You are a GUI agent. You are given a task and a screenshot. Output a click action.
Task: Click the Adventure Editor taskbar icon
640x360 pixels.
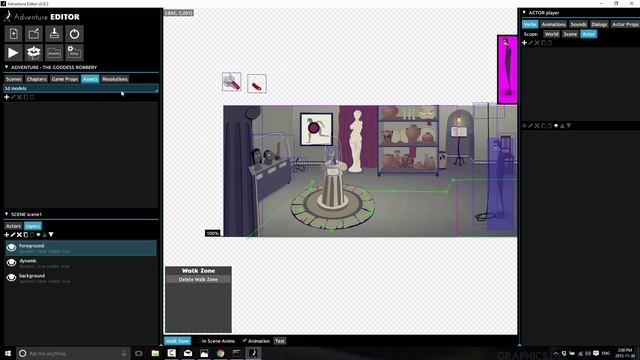pos(253,353)
